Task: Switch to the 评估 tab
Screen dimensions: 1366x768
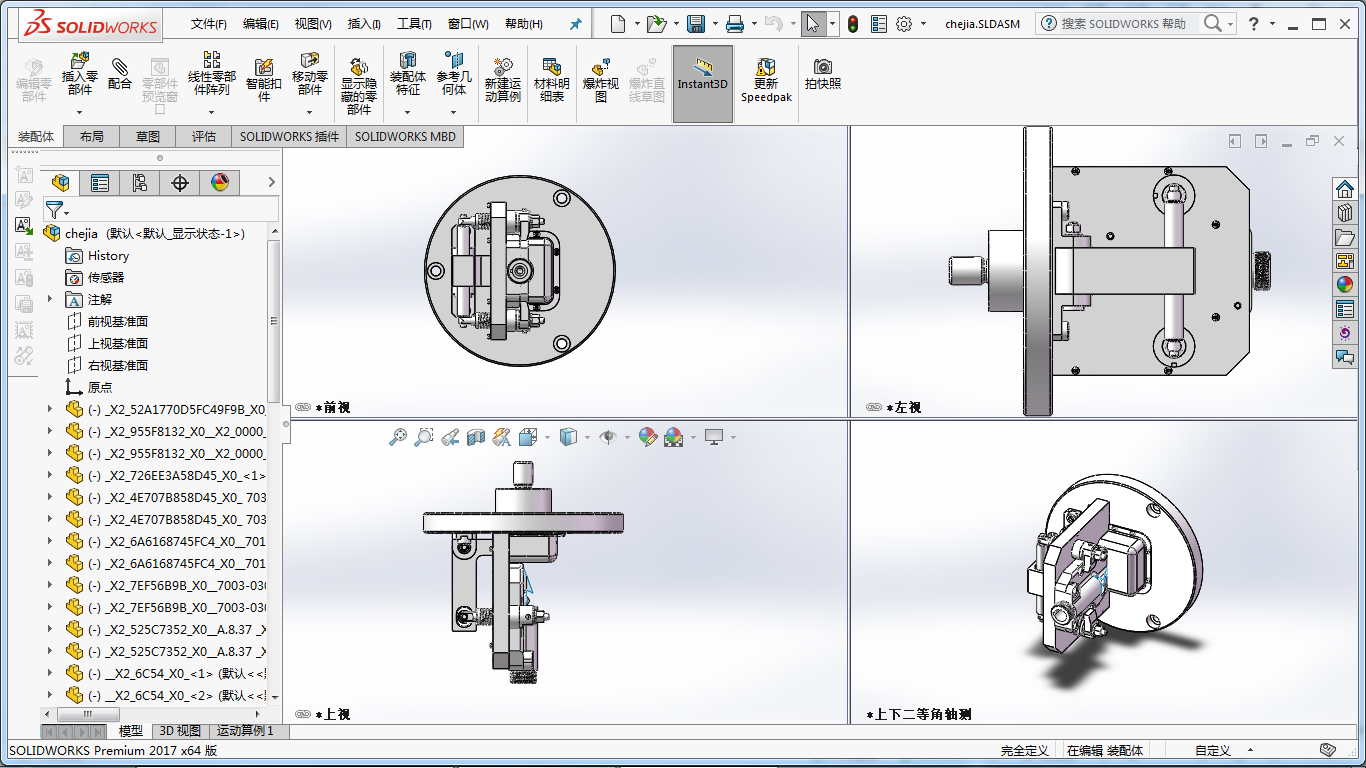Action: (x=204, y=137)
